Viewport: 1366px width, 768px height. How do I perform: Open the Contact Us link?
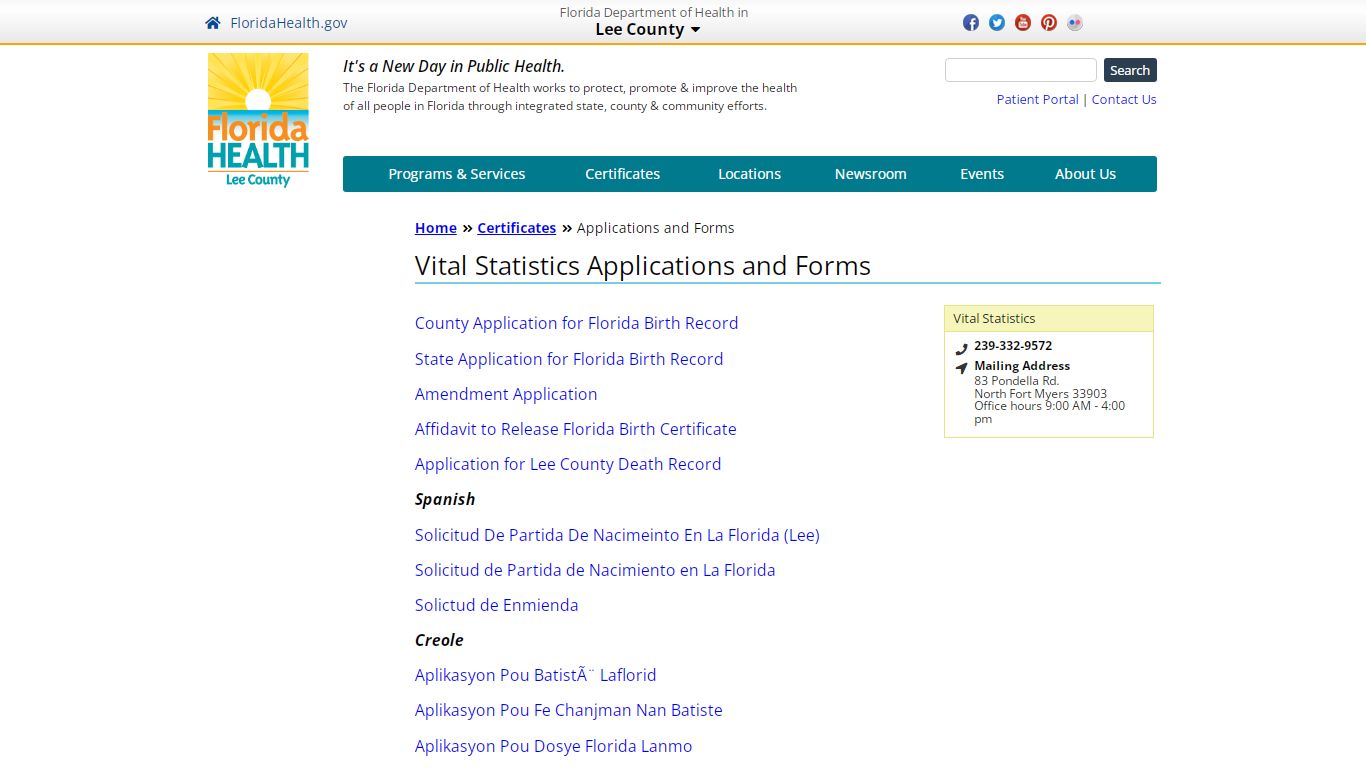click(x=1124, y=99)
